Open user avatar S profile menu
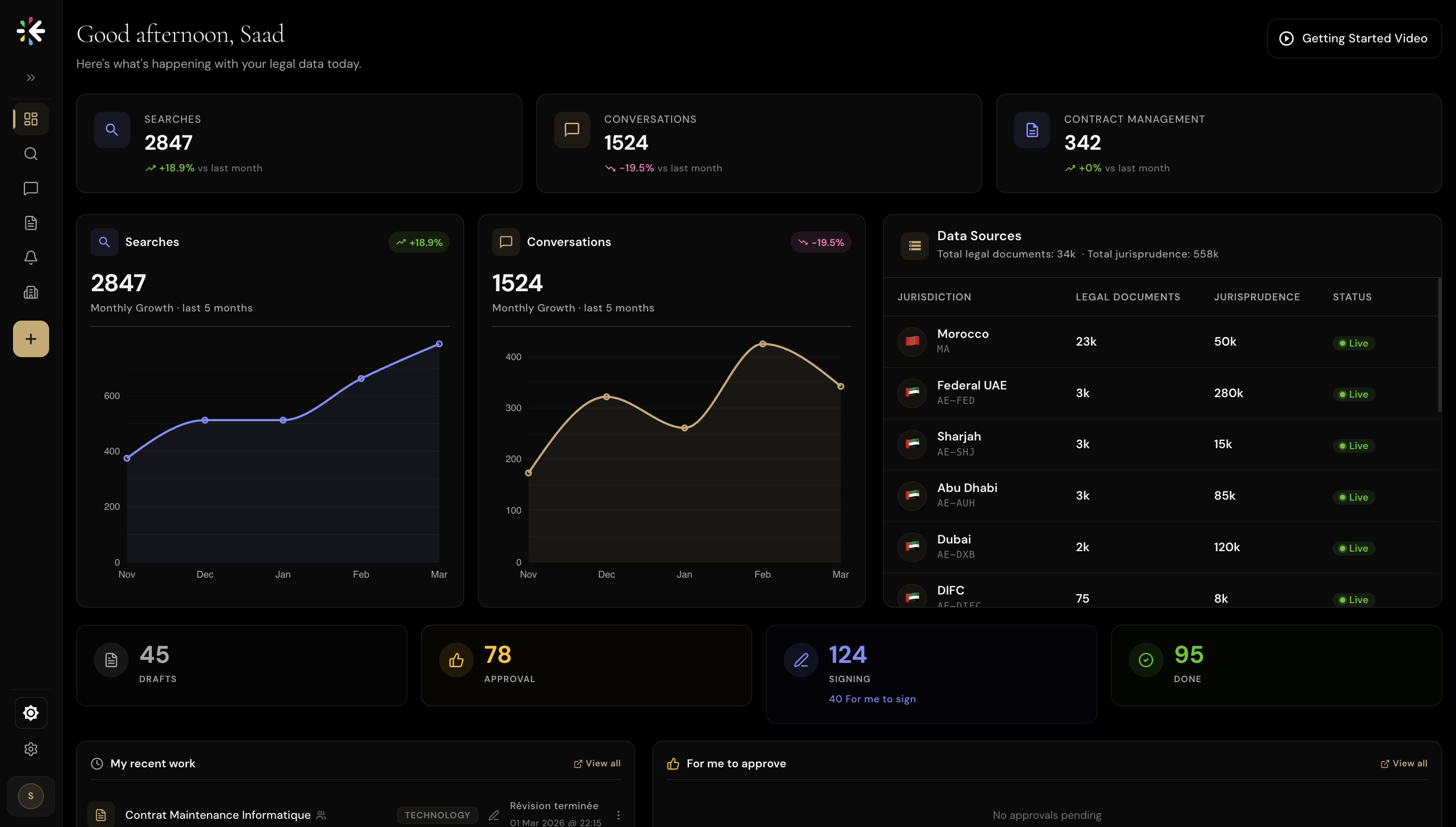The image size is (1456, 827). pyautogui.click(x=31, y=796)
